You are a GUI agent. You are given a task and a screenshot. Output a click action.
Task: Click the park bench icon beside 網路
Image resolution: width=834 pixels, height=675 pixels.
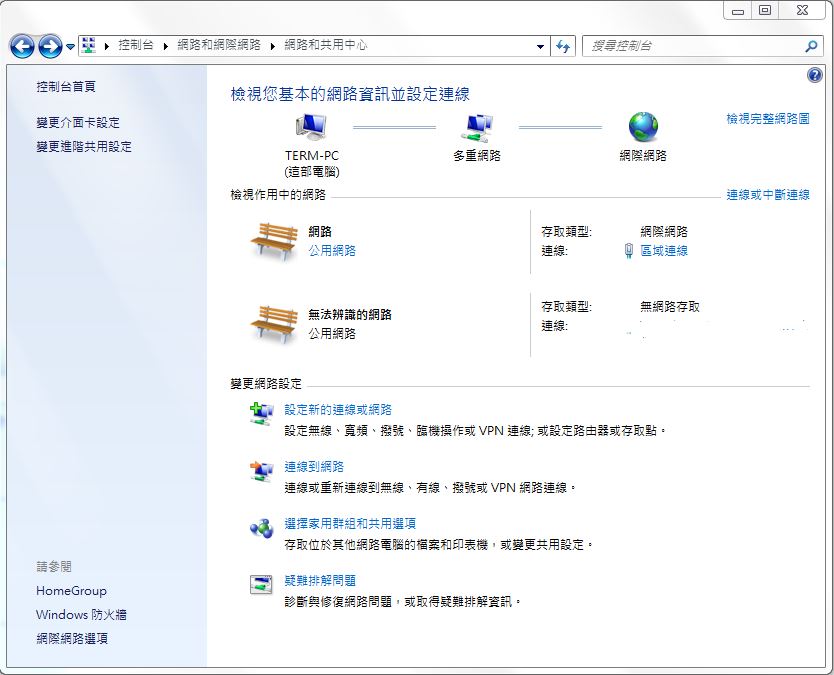tap(274, 240)
